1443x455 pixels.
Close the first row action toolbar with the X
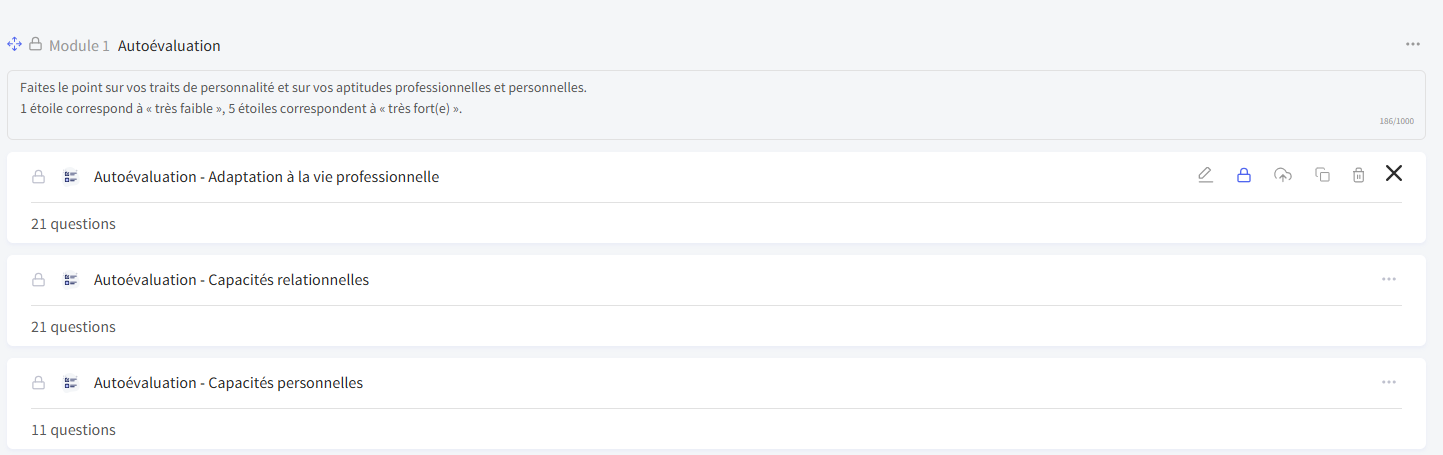coord(1394,174)
